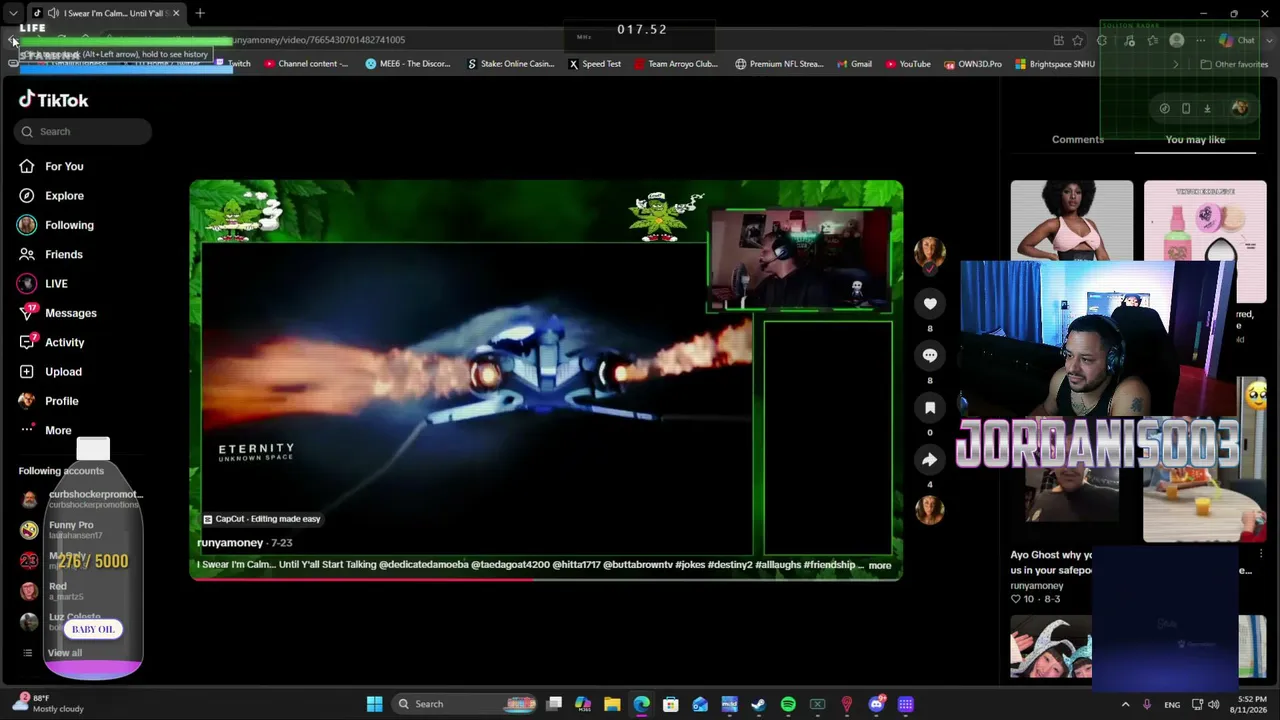The image size is (1280, 720).
Task: Open the taskbar volume control
Action: (x=1213, y=704)
